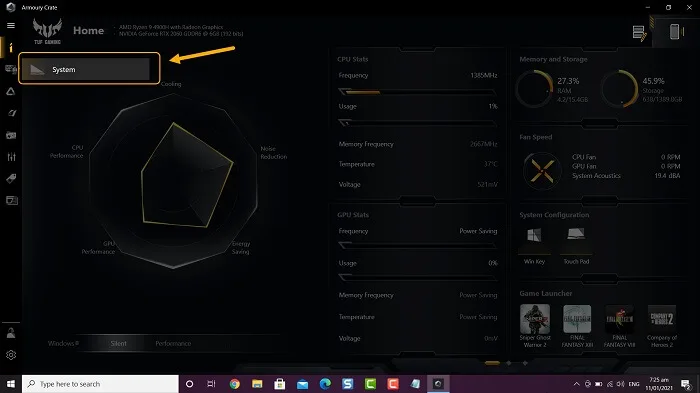Click the Home page title
Viewport: 700px width, 393px height.
[x=88, y=30]
